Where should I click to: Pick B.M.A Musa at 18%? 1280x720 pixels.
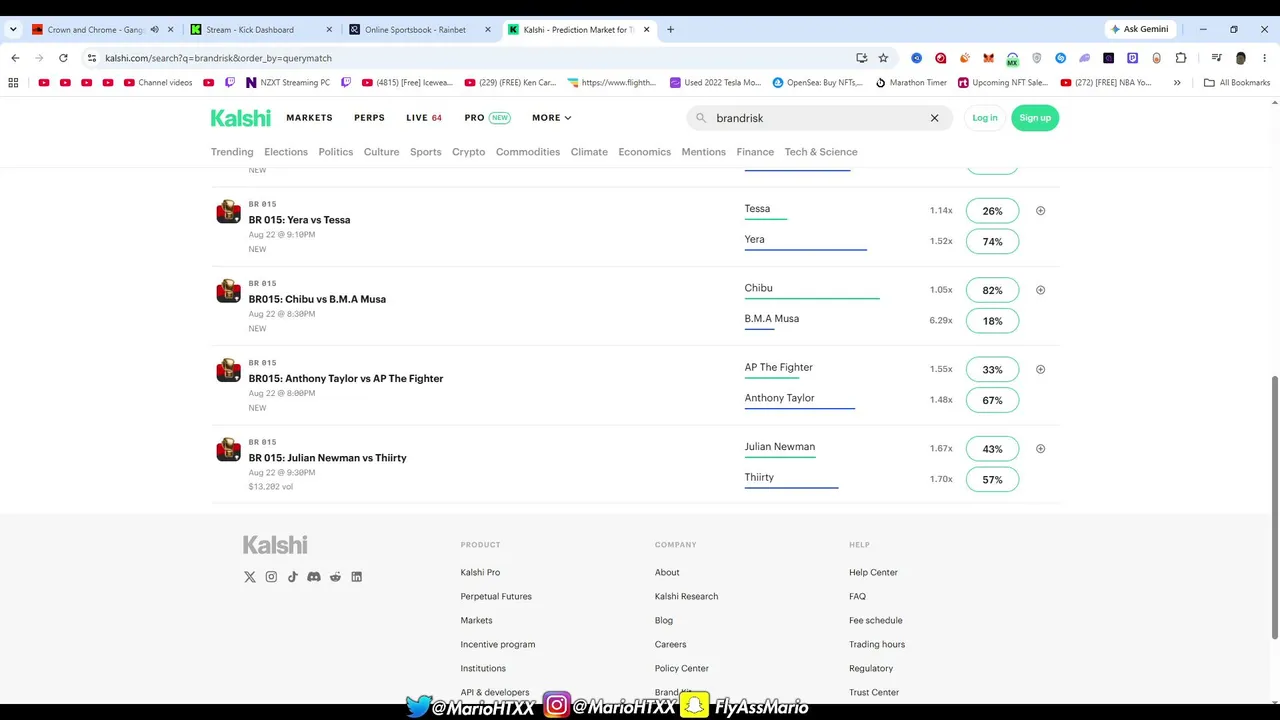(992, 321)
